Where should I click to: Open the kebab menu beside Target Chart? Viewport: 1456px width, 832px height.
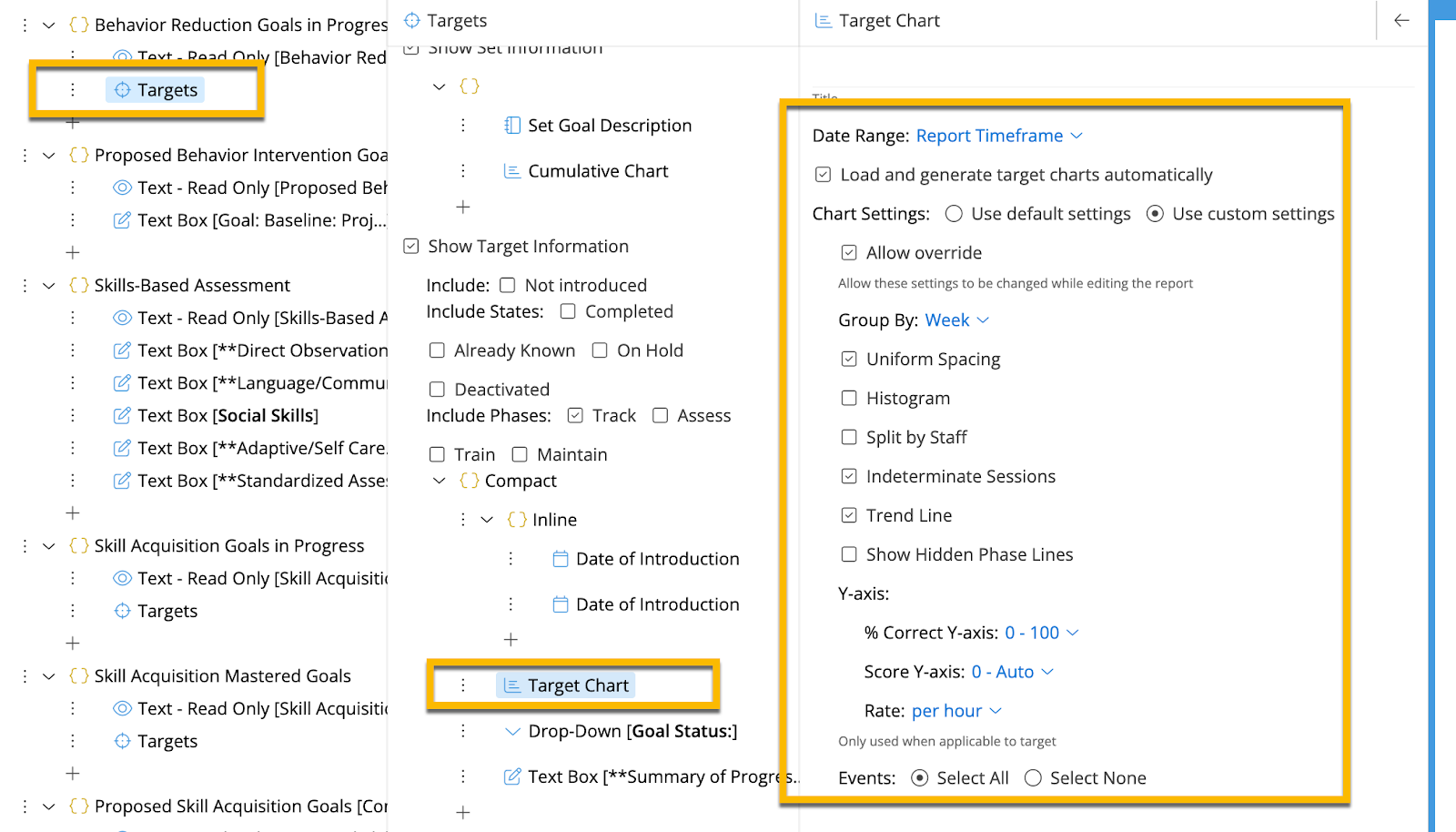(464, 685)
